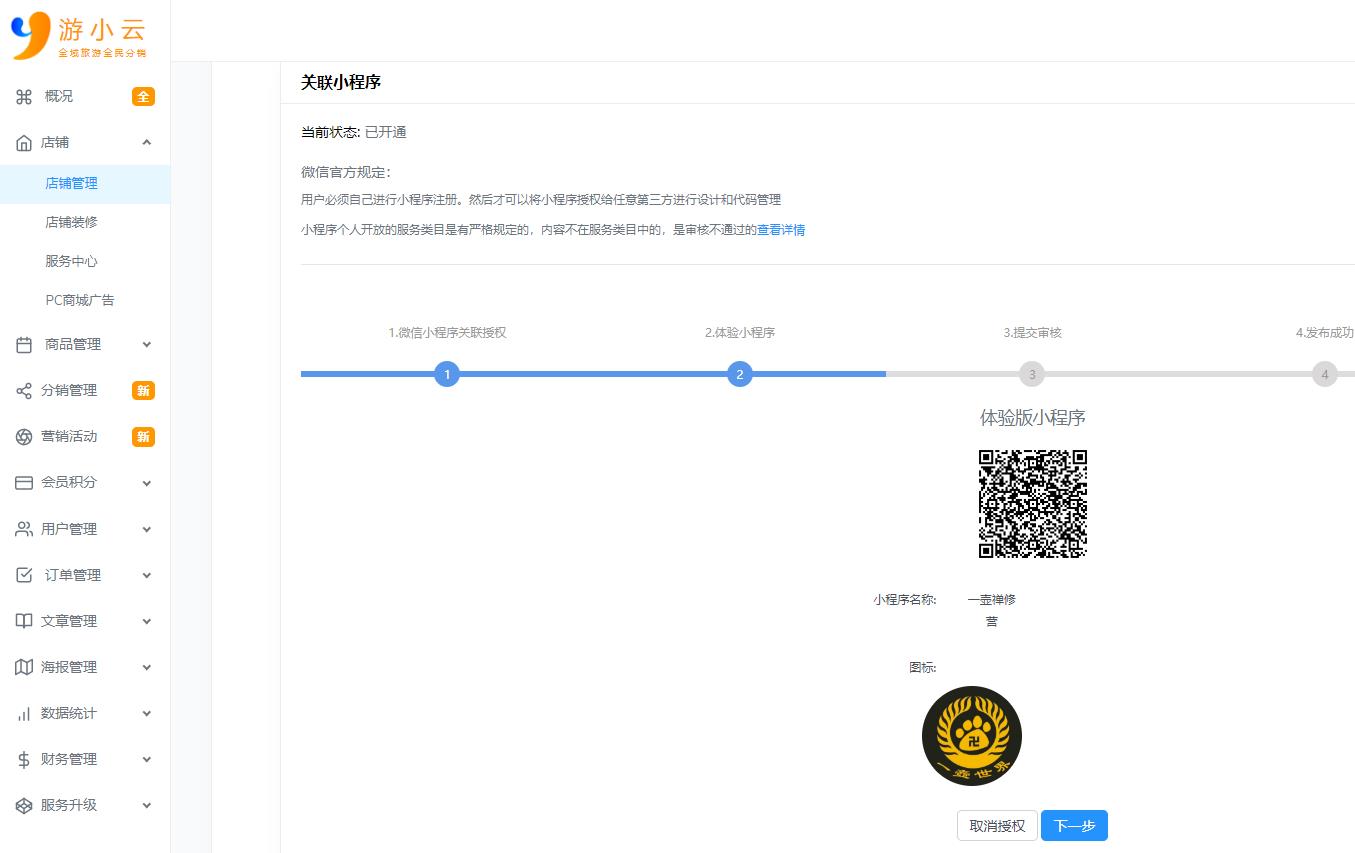1355x853 pixels.
Task: Click the 订单管理 checkbox icon
Action: pos(24,575)
